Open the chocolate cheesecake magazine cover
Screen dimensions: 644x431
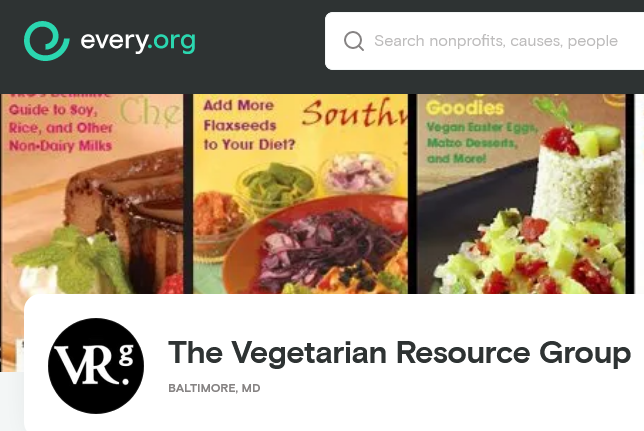click(92, 194)
